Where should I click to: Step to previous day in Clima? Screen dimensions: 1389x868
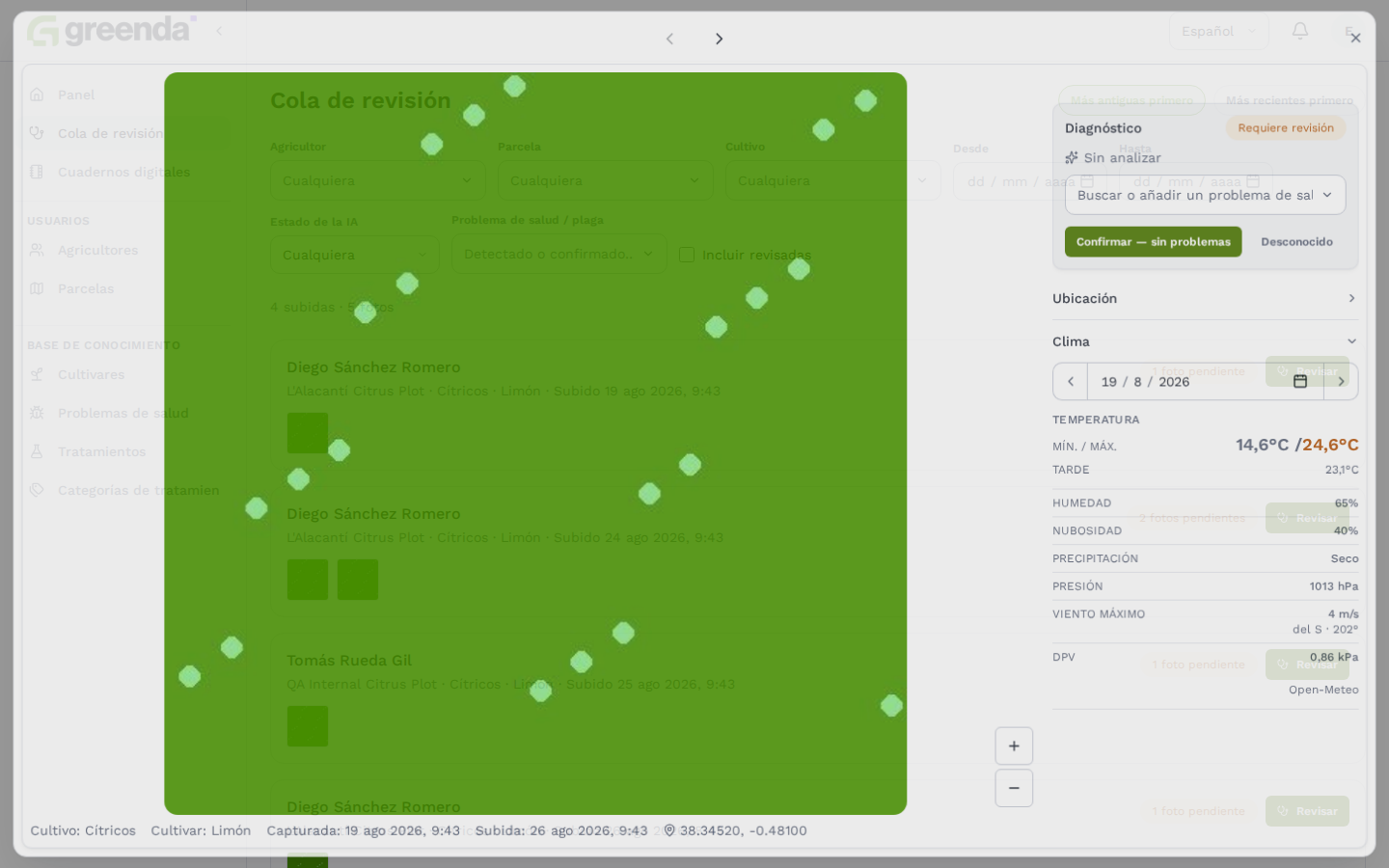(1071, 382)
